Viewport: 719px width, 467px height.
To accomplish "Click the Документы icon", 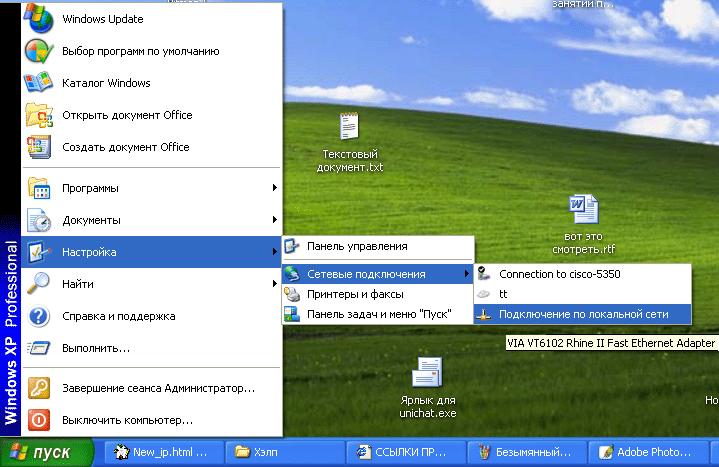I will point(39,220).
